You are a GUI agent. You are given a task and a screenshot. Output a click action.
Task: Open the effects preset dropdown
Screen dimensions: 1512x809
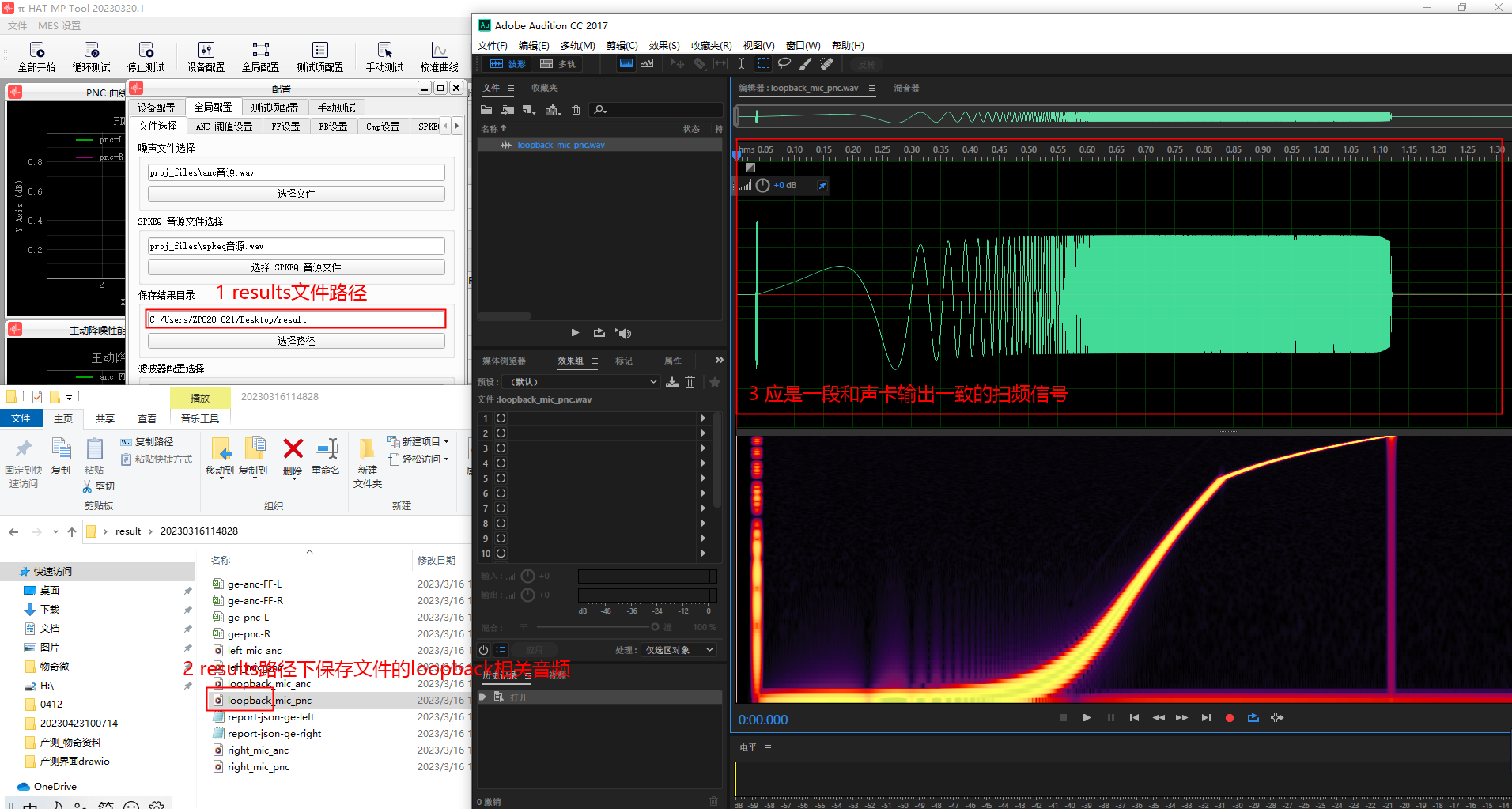click(581, 382)
